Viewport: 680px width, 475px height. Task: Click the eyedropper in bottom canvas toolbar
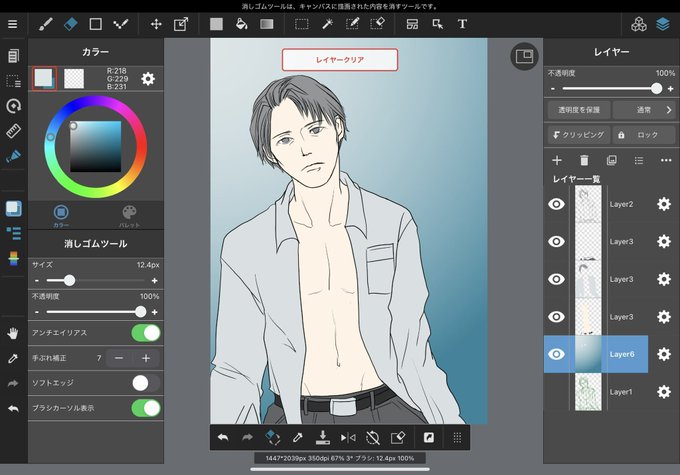click(x=298, y=438)
